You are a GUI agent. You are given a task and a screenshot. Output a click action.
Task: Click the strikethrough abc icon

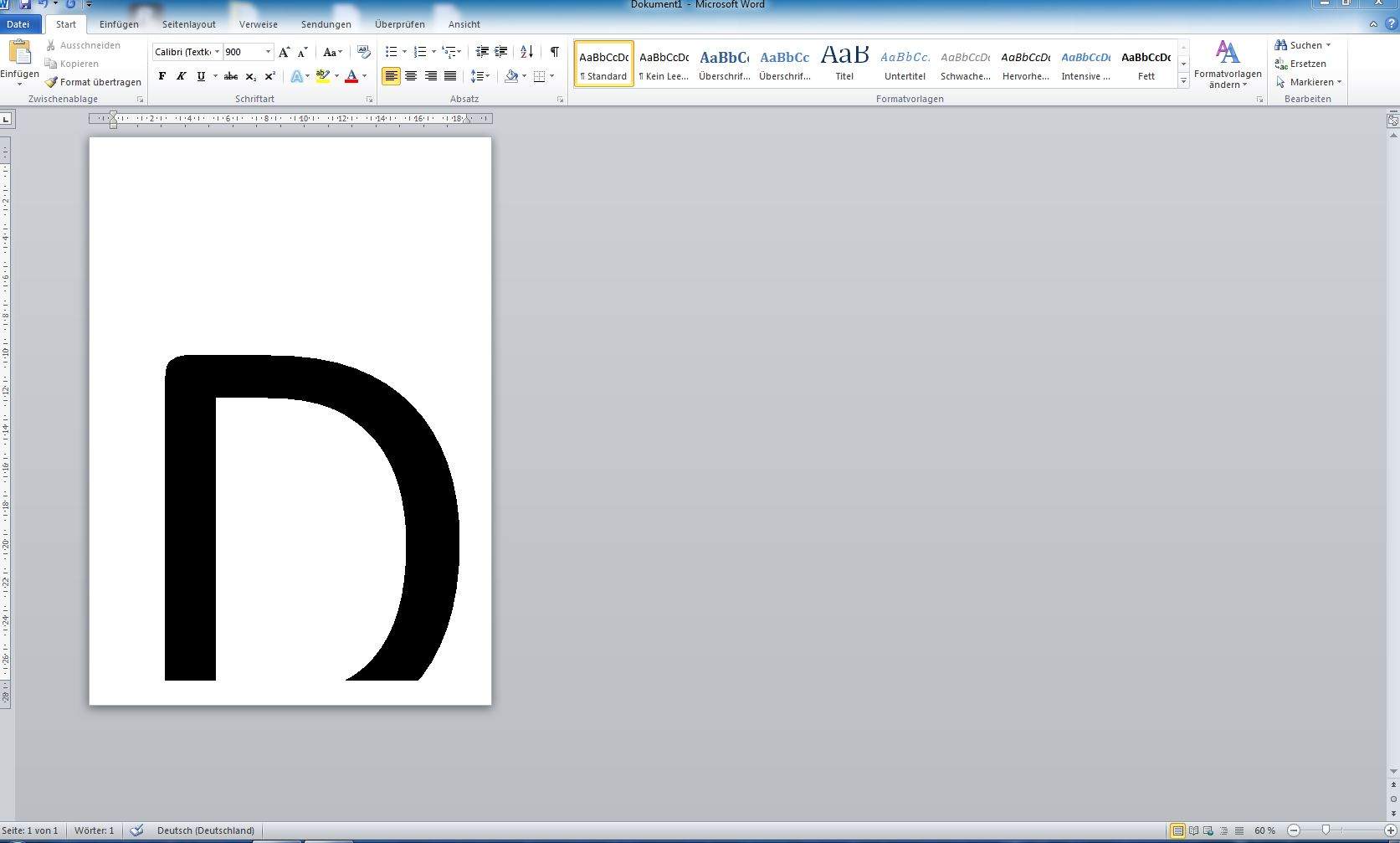pyautogui.click(x=231, y=76)
